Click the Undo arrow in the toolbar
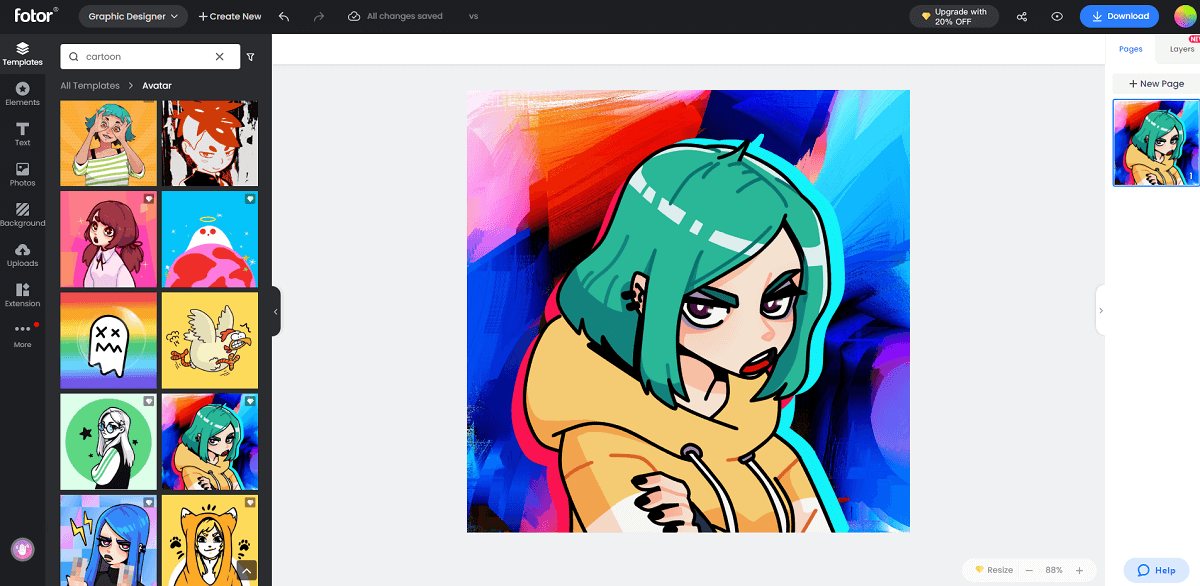Screen dimensions: 1200x586 point(283,16)
